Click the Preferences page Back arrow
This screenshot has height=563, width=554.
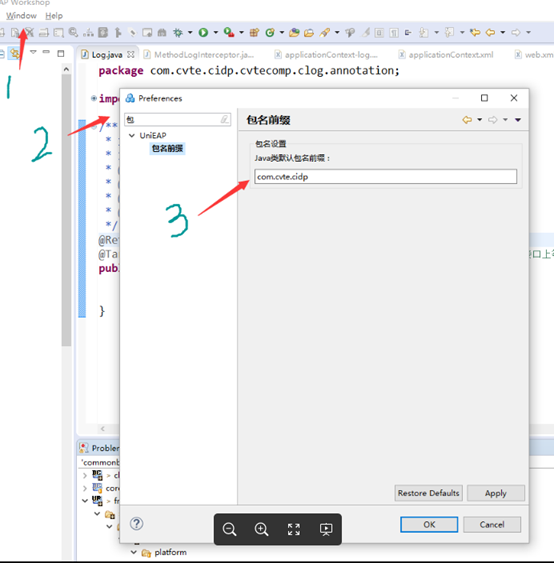pyautogui.click(x=467, y=120)
